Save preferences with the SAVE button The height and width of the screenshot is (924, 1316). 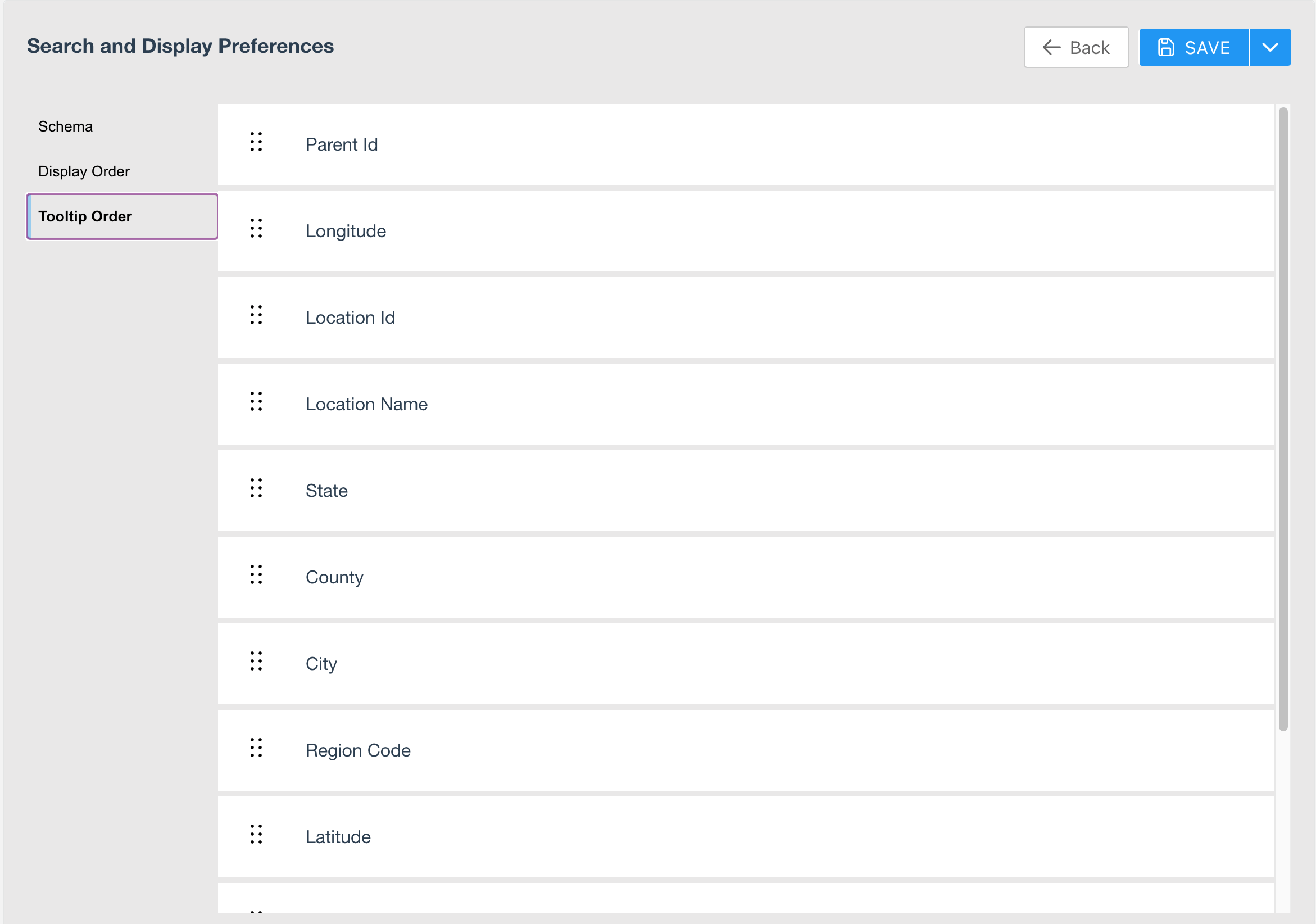click(1194, 47)
